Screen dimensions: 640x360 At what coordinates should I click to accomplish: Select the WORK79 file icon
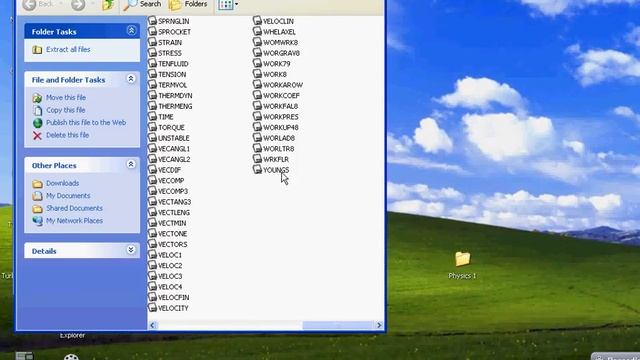pyautogui.click(x=257, y=63)
